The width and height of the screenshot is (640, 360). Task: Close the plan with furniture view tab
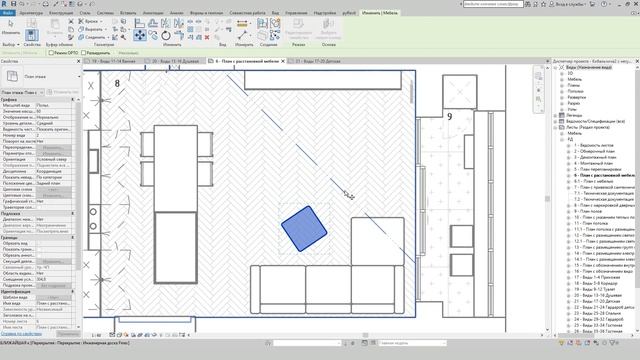click(x=283, y=61)
